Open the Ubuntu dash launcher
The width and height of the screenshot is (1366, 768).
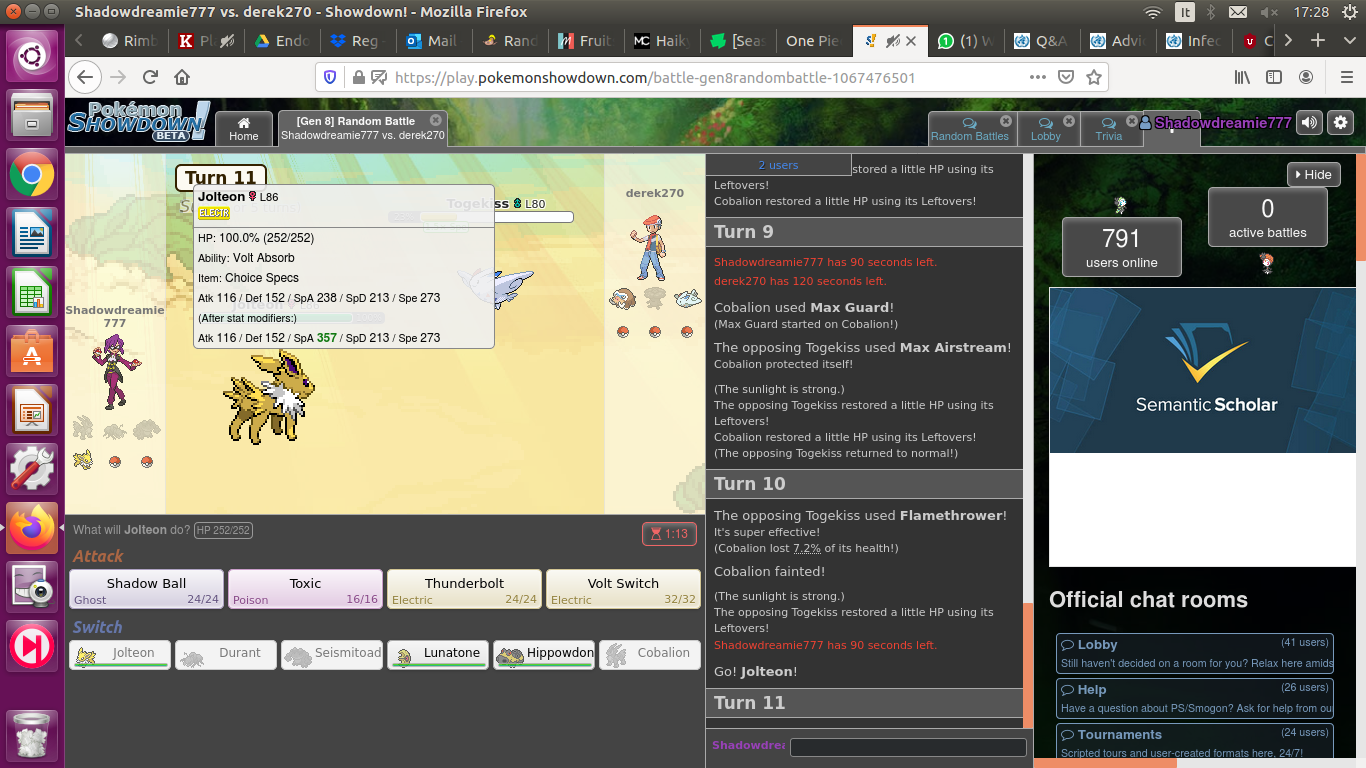[x=32, y=55]
